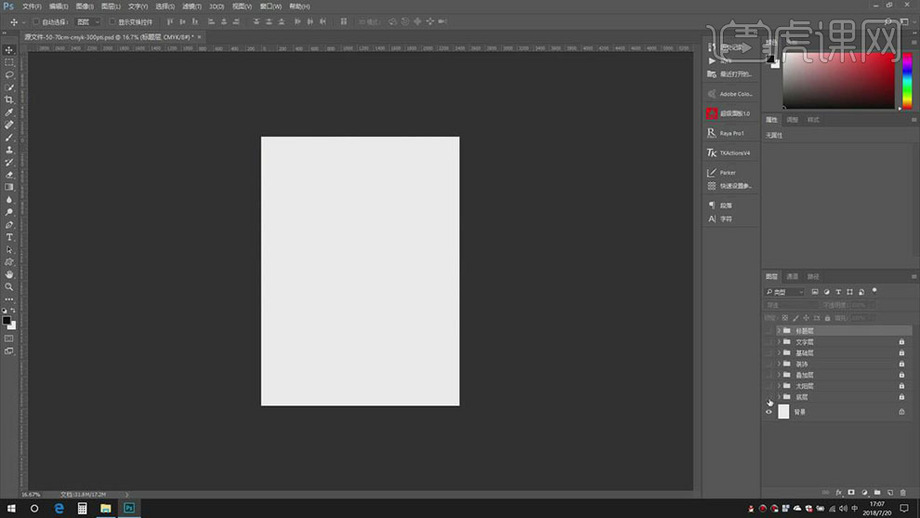Viewport: 920px width, 518px height.
Task: Select the Crop tool
Action: (x=9, y=100)
